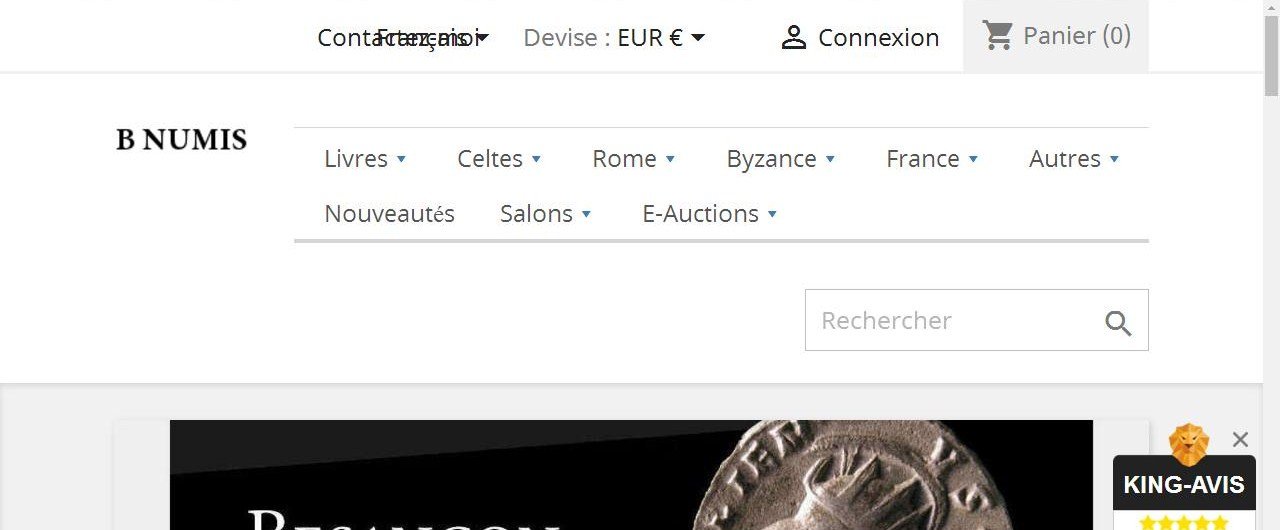This screenshot has width=1280, height=530.
Task: Open the France category menu
Action: point(932,159)
